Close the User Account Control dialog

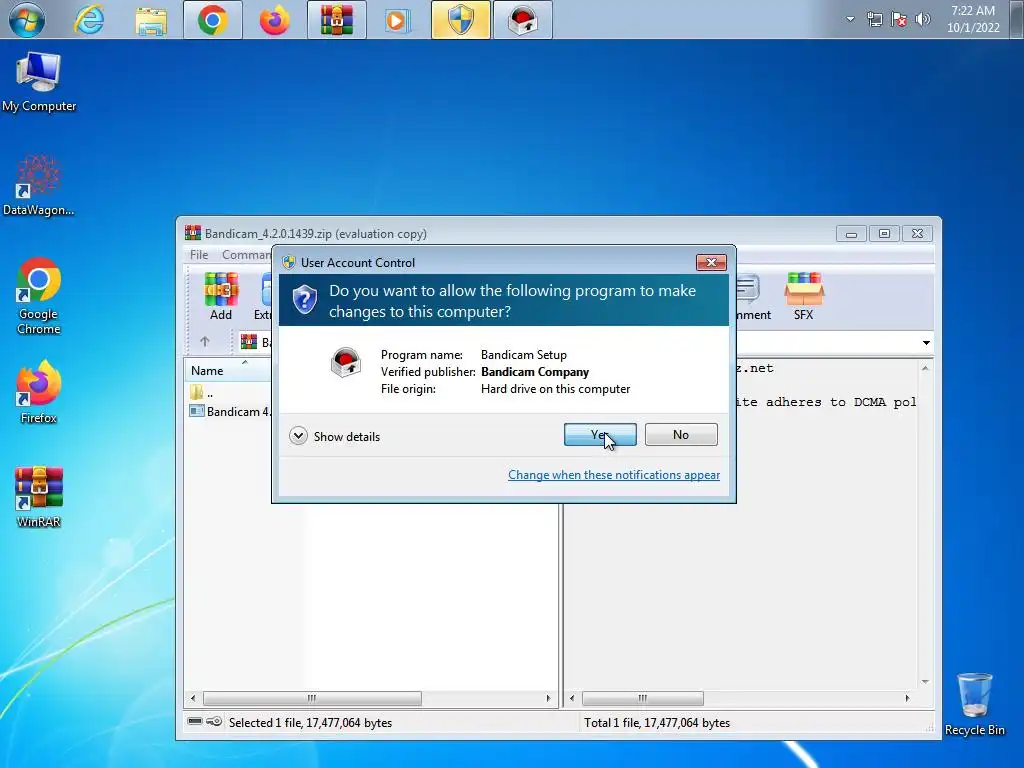coord(711,263)
